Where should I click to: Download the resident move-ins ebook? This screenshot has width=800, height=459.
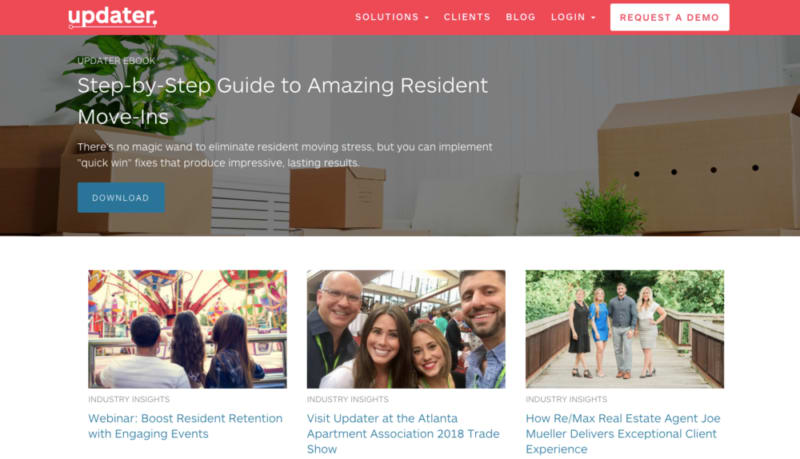pyautogui.click(x=121, y=197)
